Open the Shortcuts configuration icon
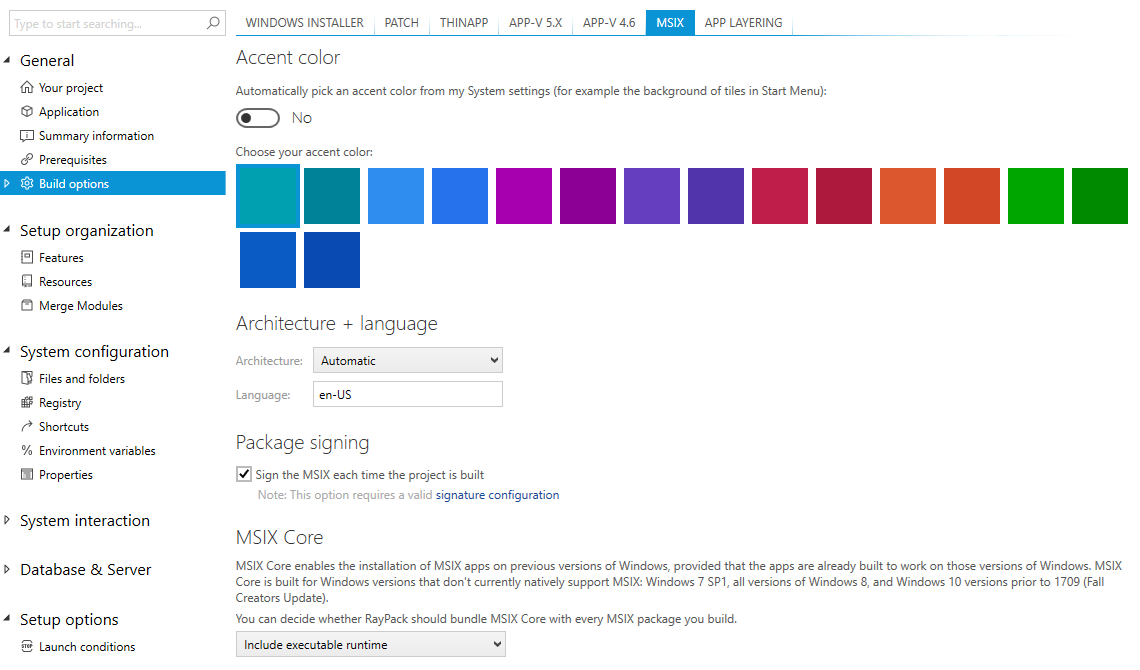1140x670 pixels. pyautogui.click(x=25, y=426)
